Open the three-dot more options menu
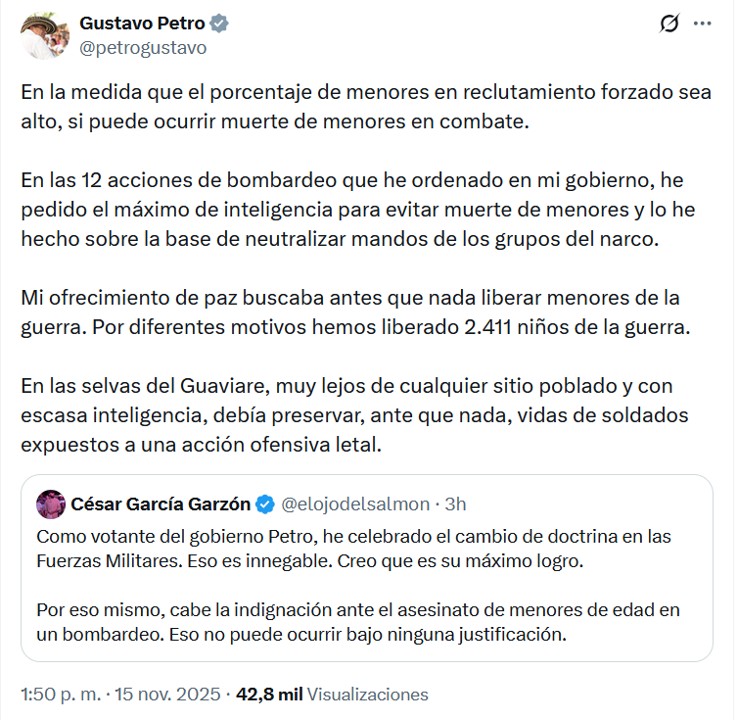This screenshot has width=738, height=720. click(703, 24)
